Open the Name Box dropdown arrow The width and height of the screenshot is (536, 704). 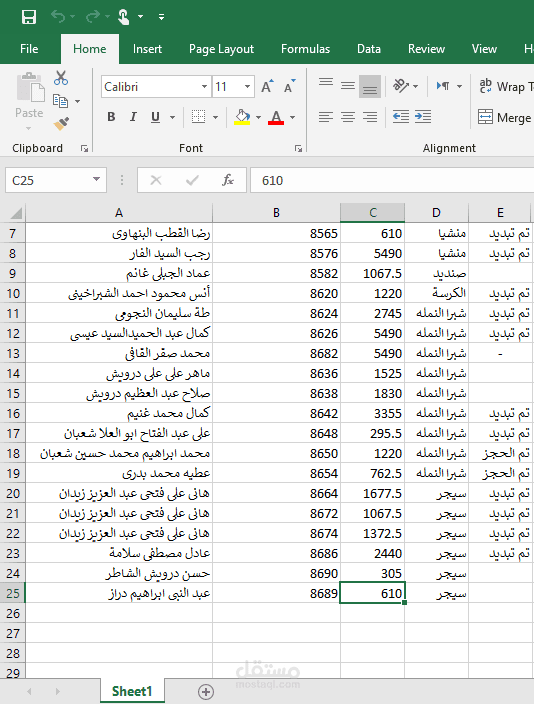(x=96, y=180)
